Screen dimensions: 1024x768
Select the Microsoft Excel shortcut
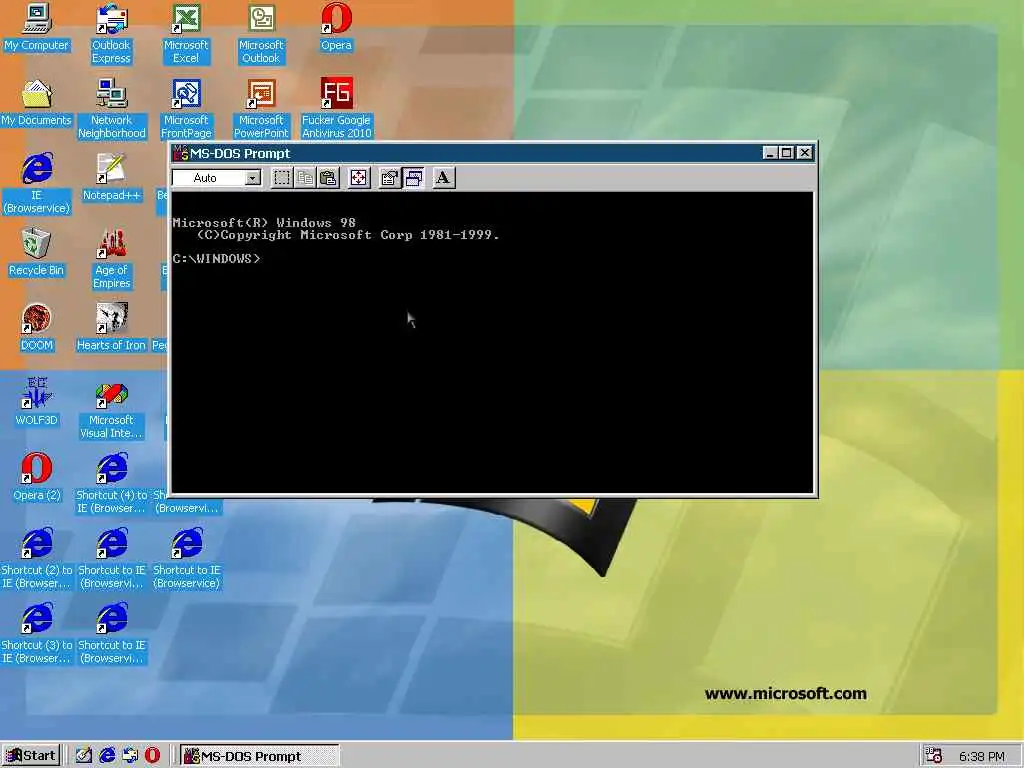click(186, 34)
